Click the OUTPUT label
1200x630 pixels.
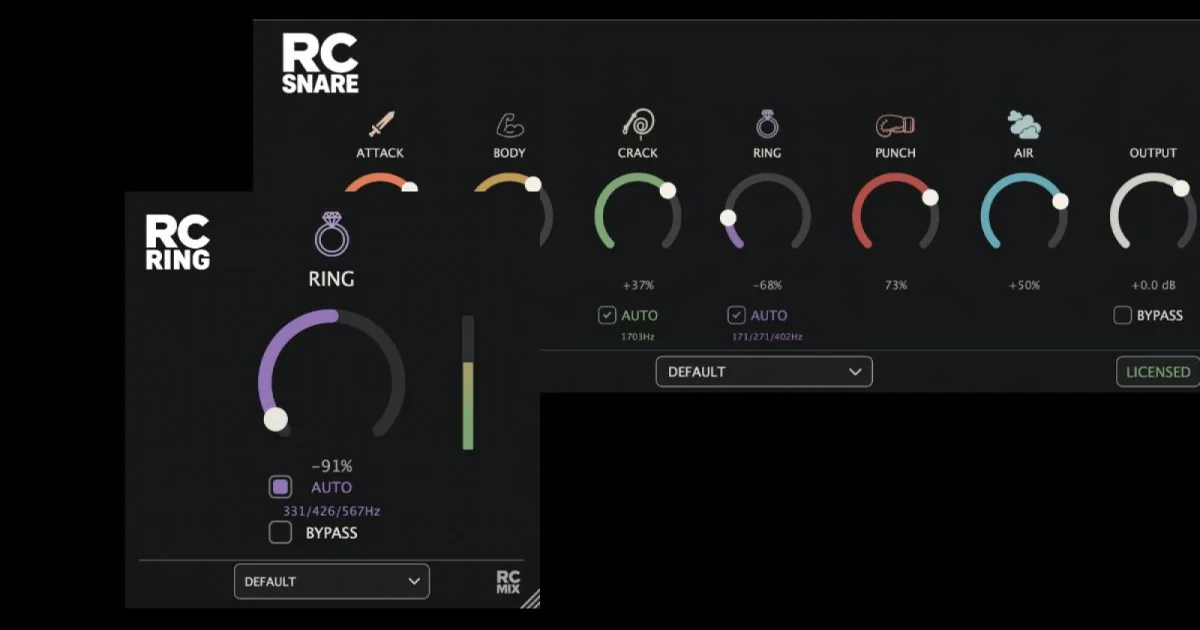[1153, 153]
